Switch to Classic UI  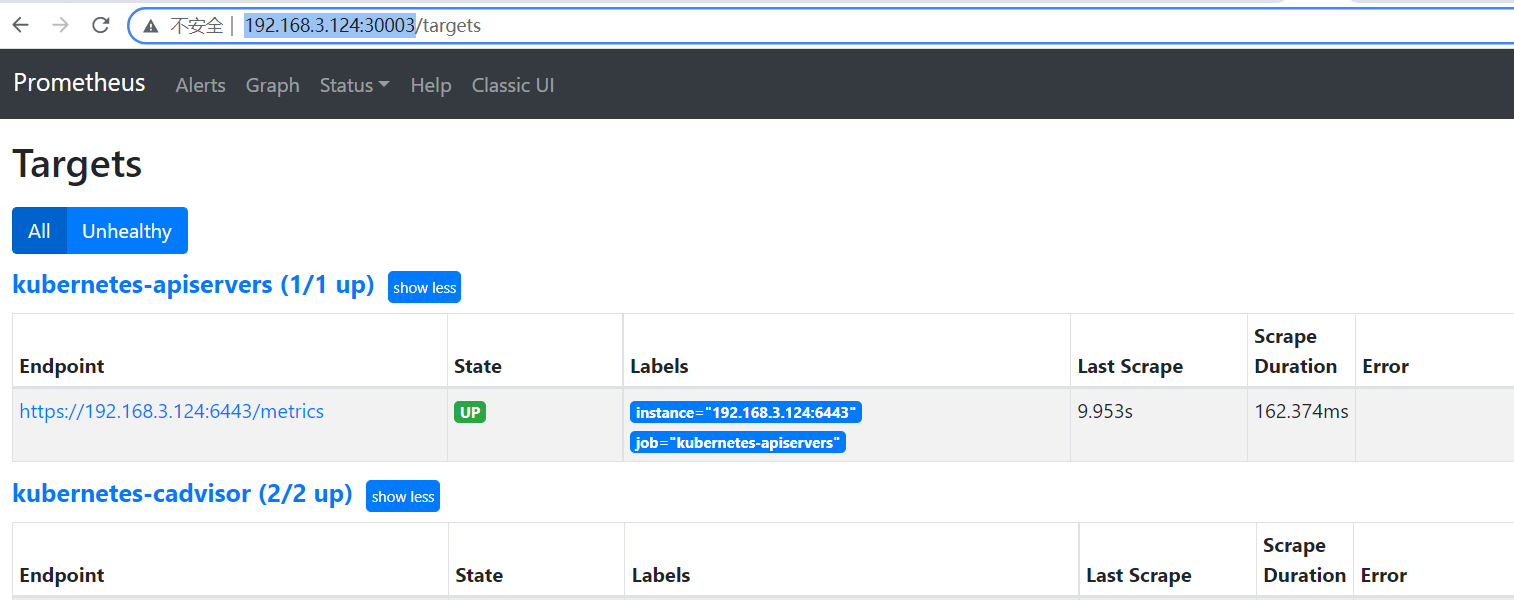(x=513, y=86)
